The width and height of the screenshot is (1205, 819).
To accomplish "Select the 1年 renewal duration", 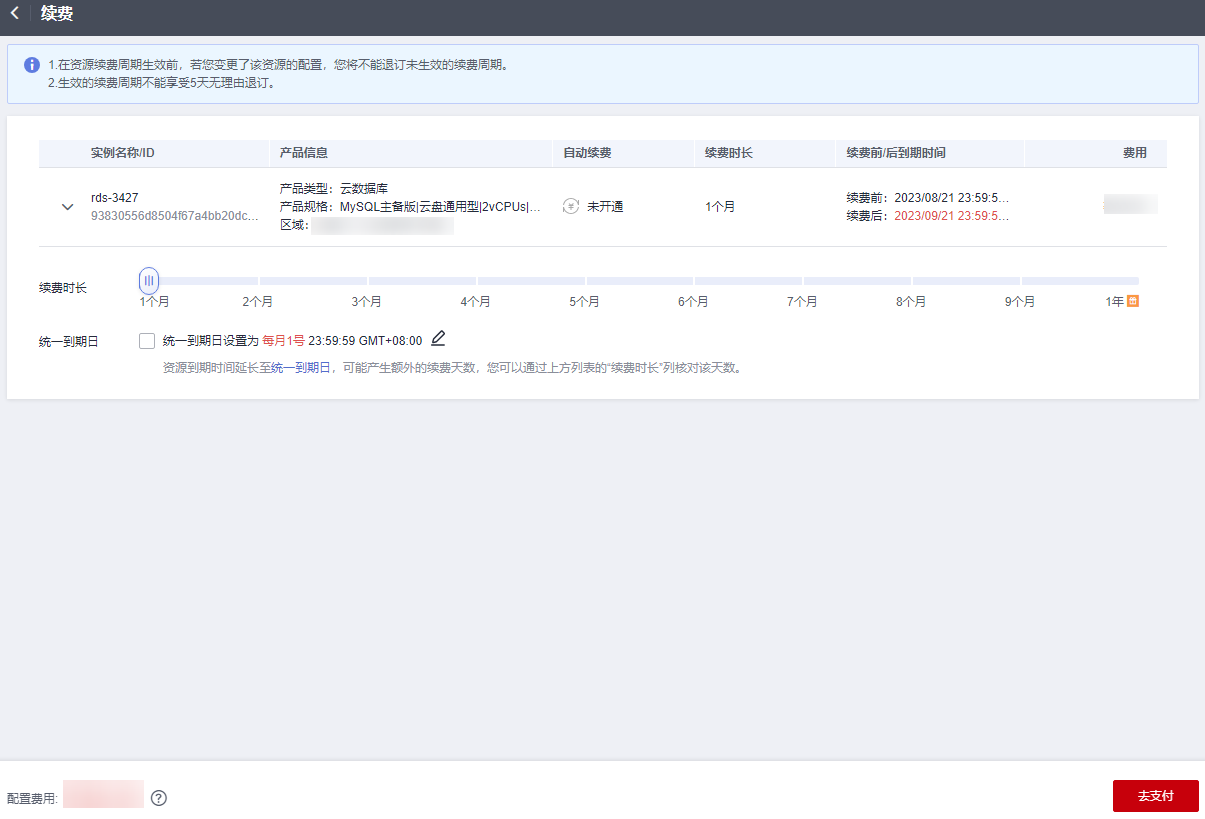I will click(x=1115, y=301).
